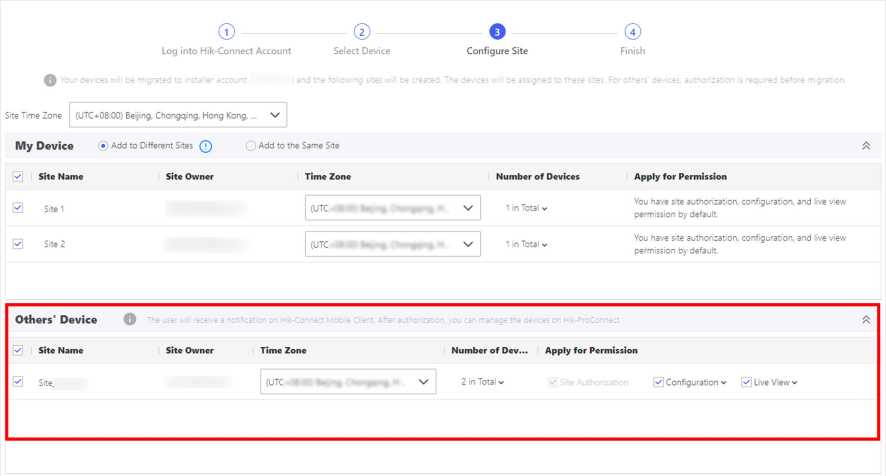The width and height of the screenshot is (886, 476).
Task: Collapse the Others' Device section
Action: pyautogui.click(x=866, y=320)
